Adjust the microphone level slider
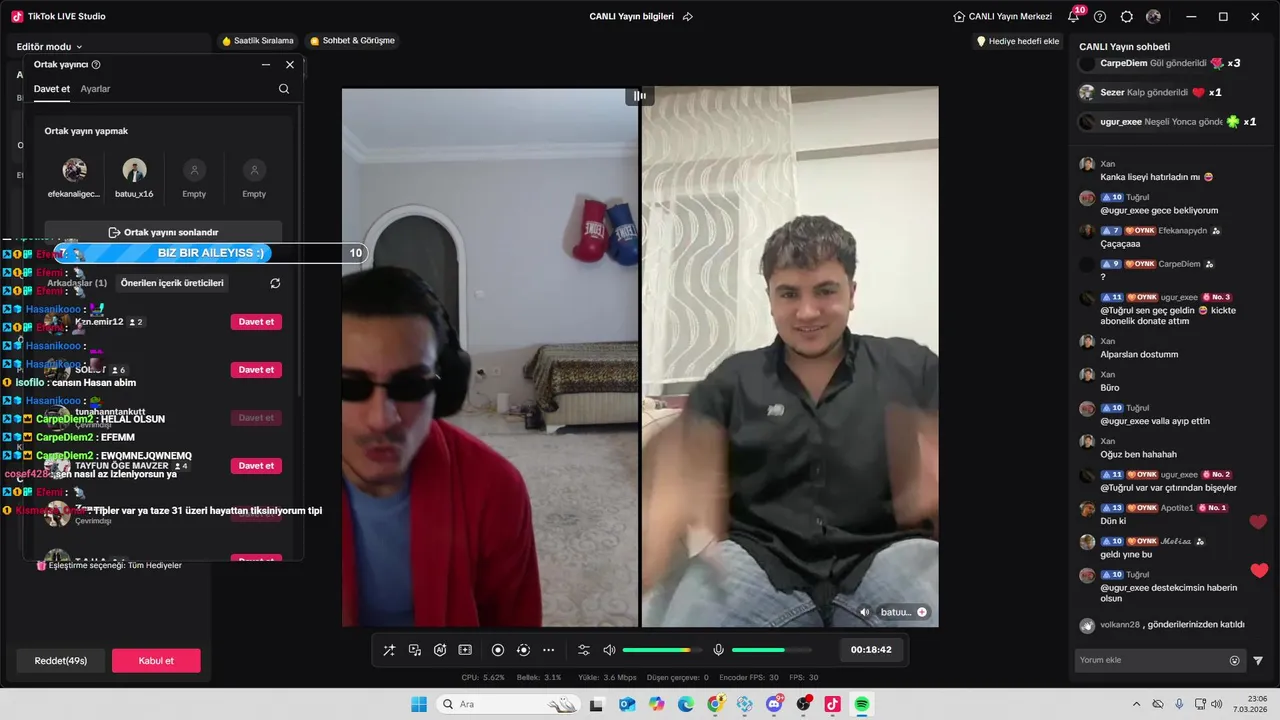The width and height of the screenshot is (1280, 720). coord(771,650)
